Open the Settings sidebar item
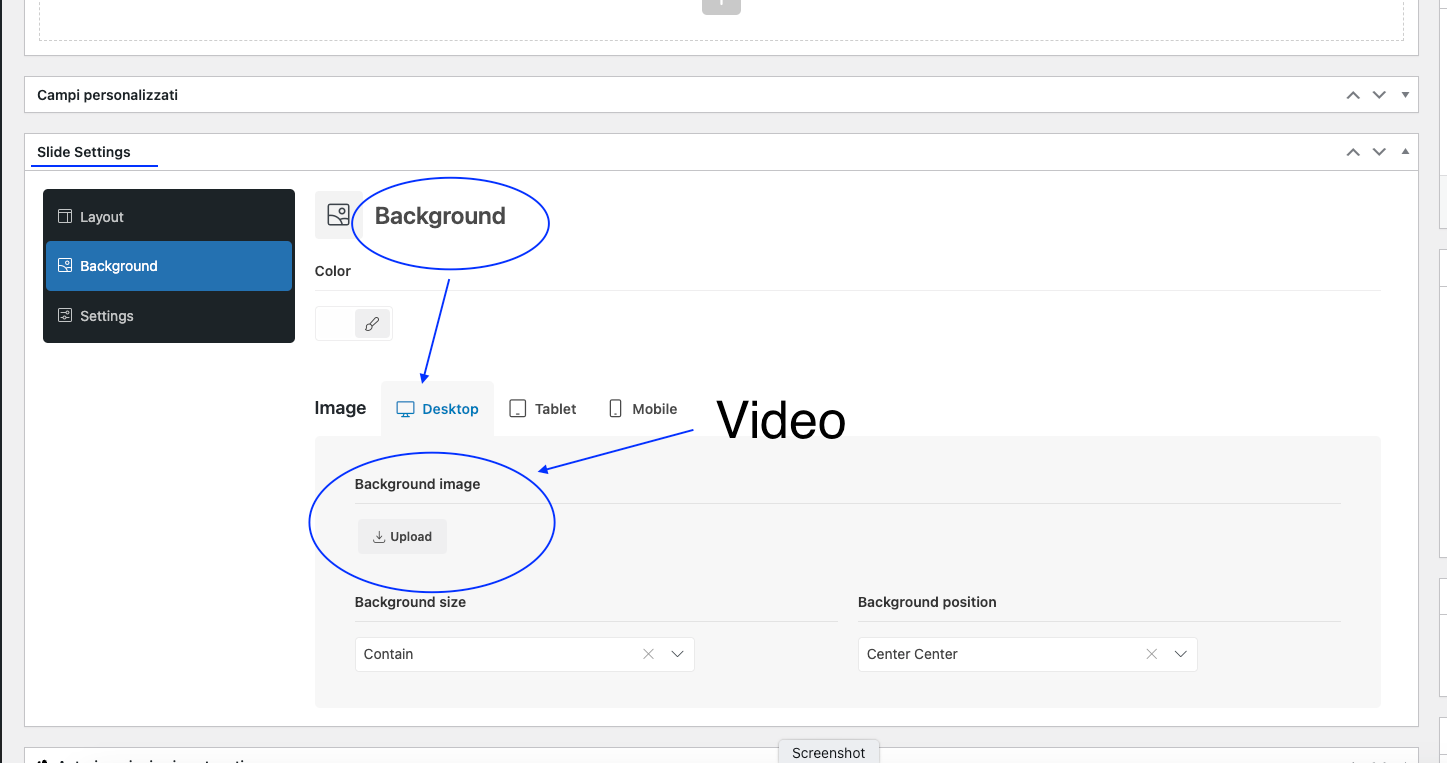The height and width of the screenshot is (763, 1447). tap(169, 316)
